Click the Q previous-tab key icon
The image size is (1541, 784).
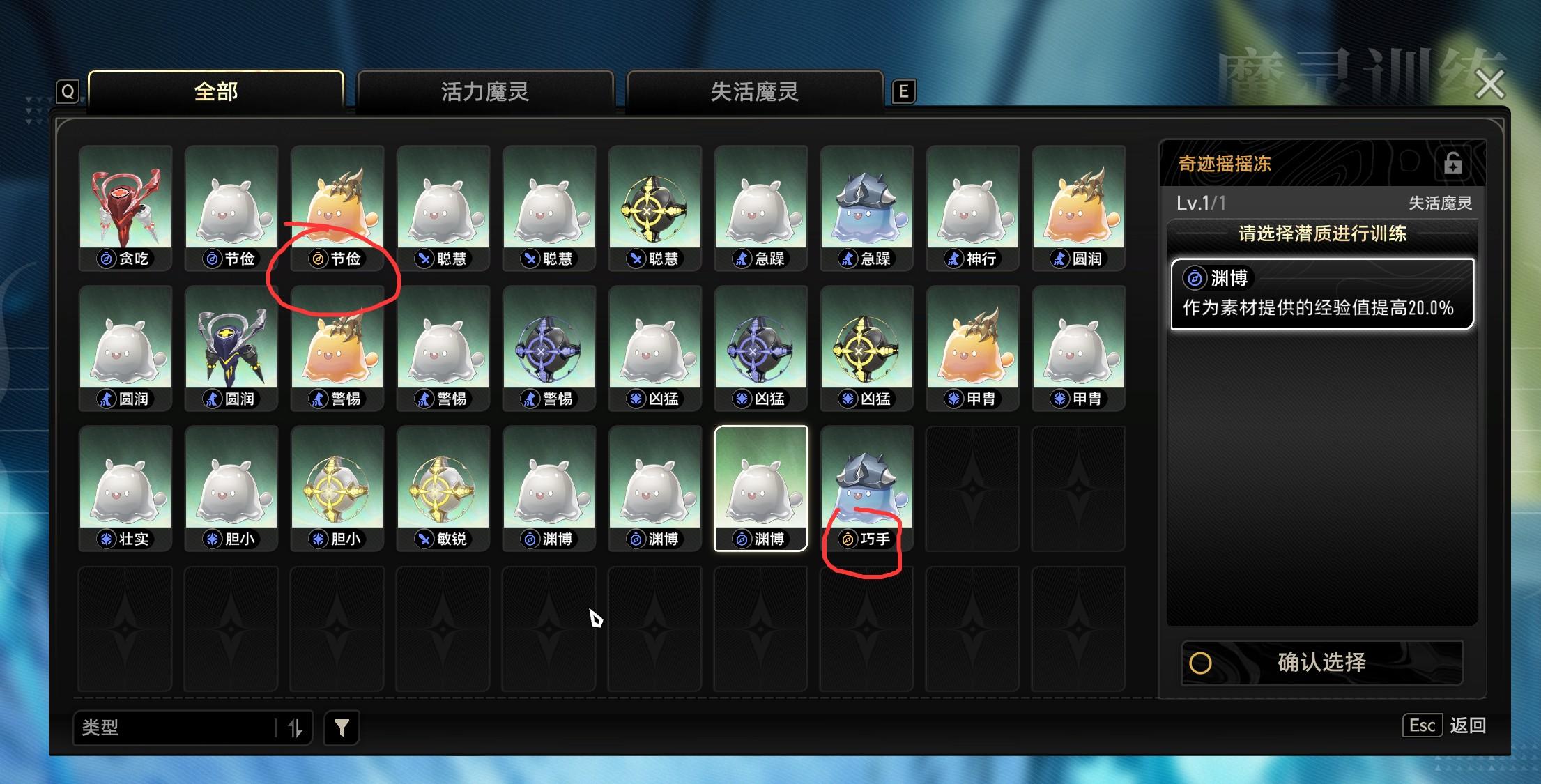coord(68,91)
